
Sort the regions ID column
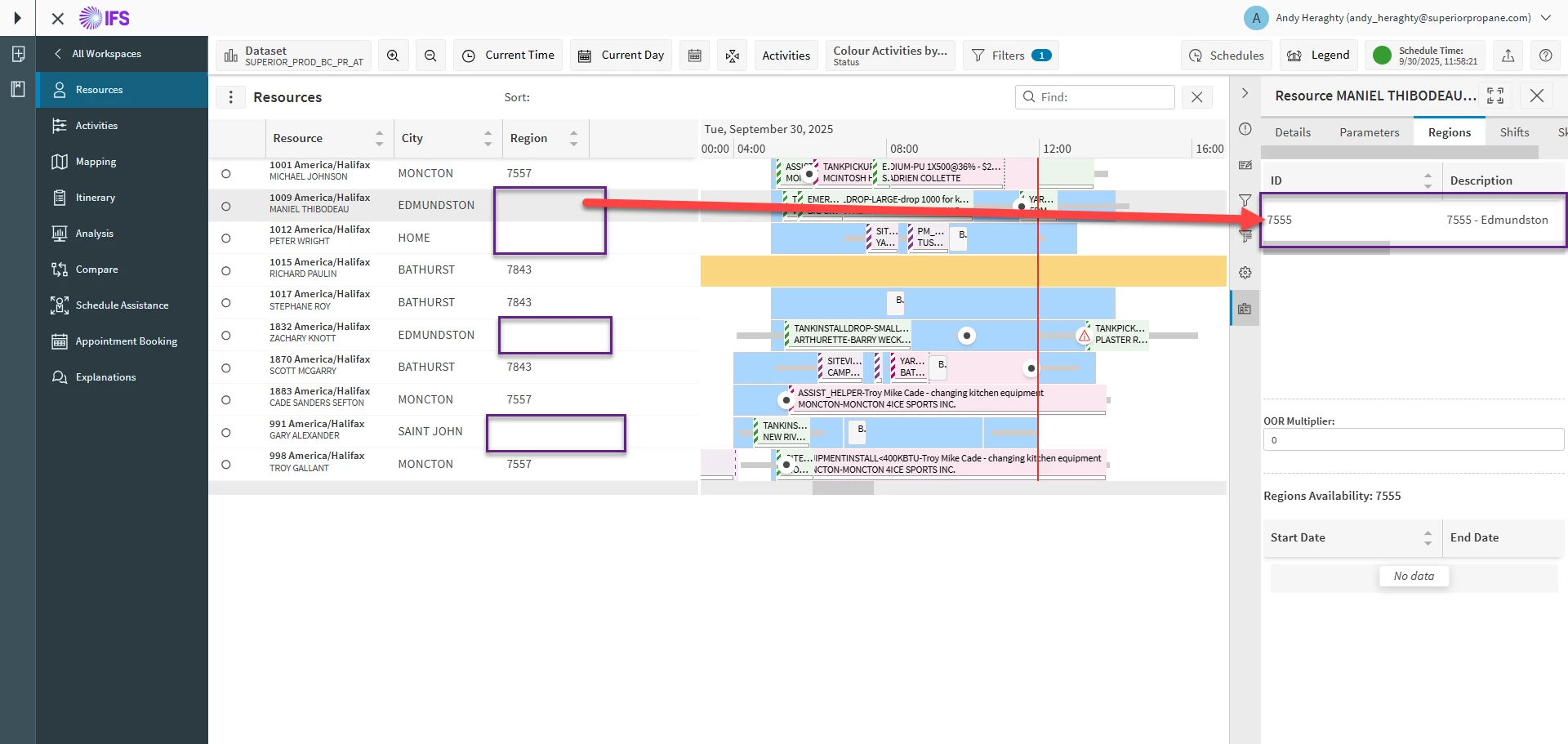pos(1428,180)
